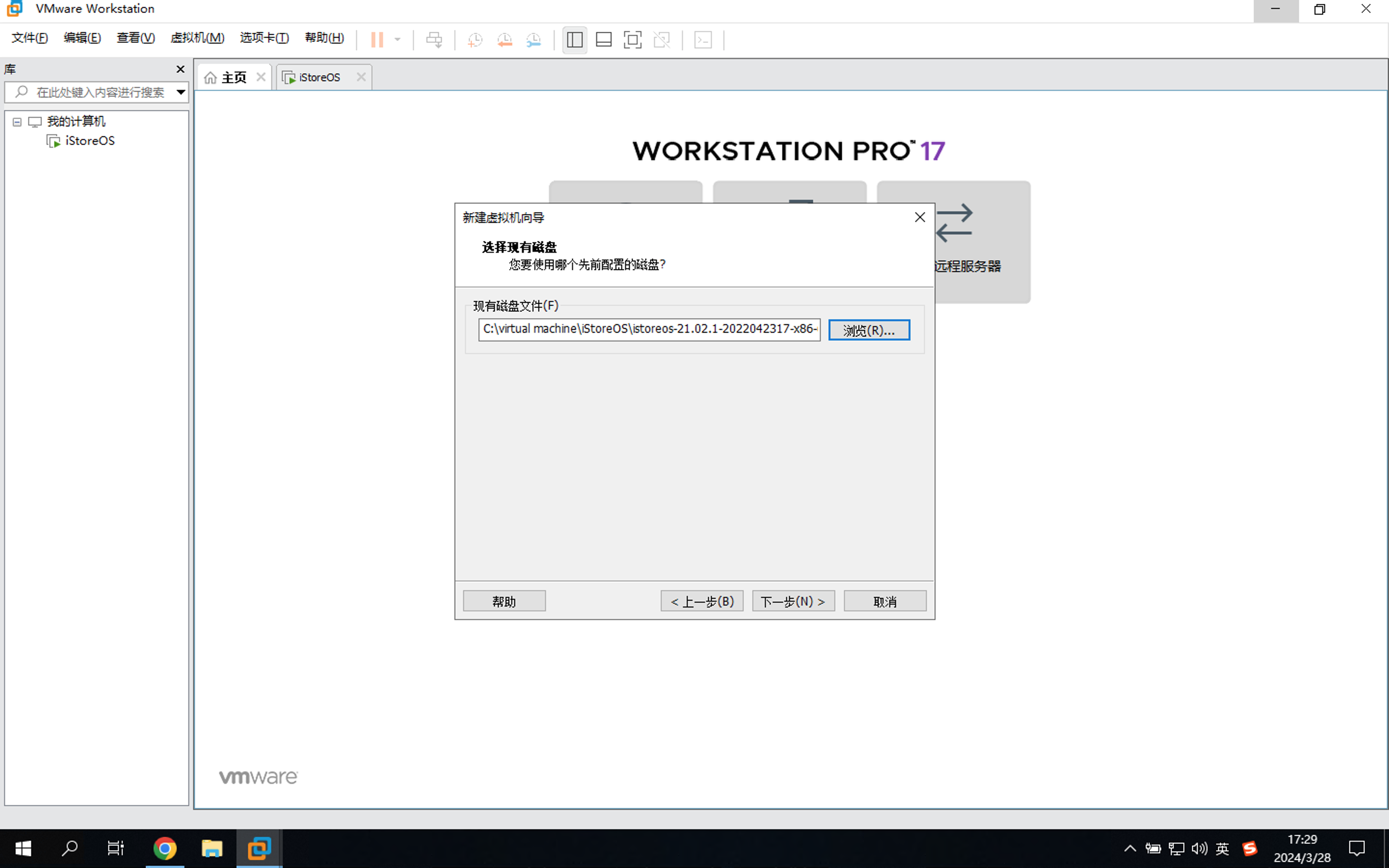Click the take snapshot toolbar icon
Screen dimensions: 1389x868
(475, 40)
